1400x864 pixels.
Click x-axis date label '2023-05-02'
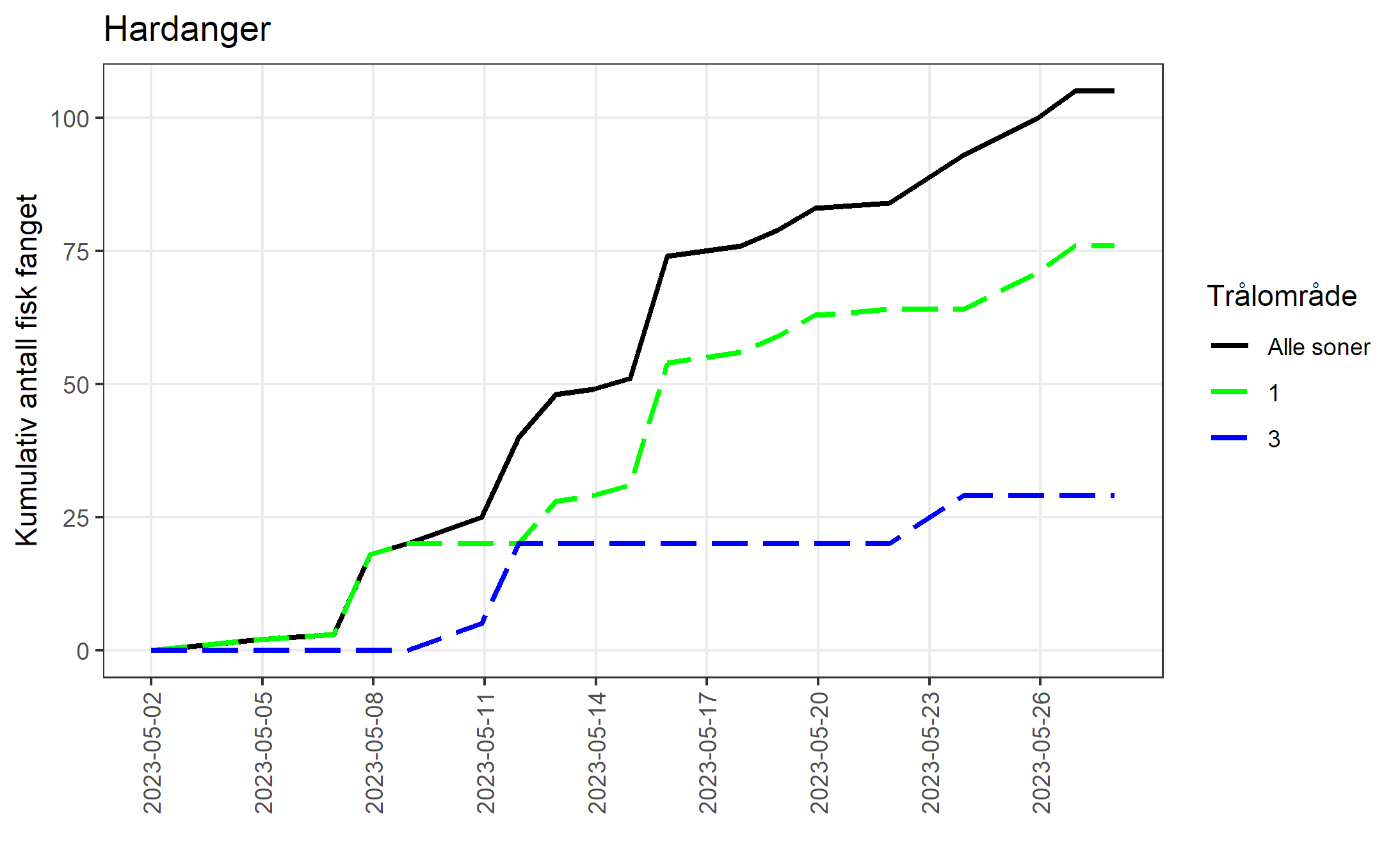pyautogui.click(x=152, y=753)
